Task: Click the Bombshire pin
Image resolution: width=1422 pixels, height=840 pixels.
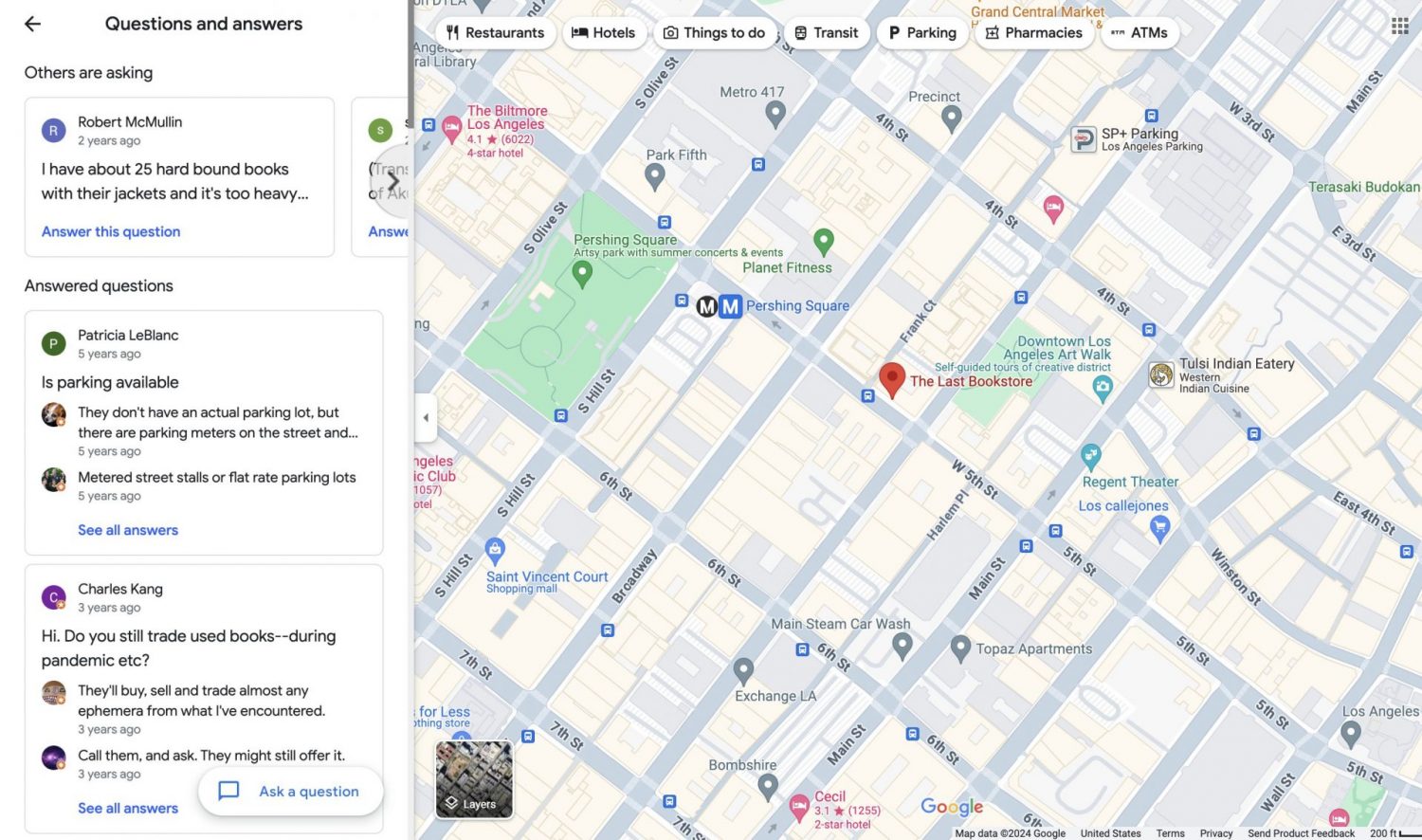Action: (768, 787)
